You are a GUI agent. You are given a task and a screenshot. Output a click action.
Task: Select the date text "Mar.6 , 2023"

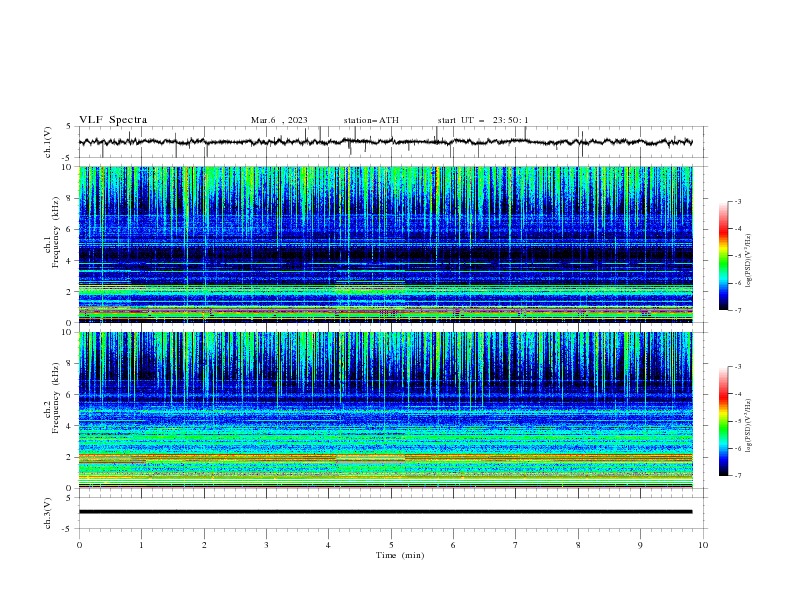[279, 120]
